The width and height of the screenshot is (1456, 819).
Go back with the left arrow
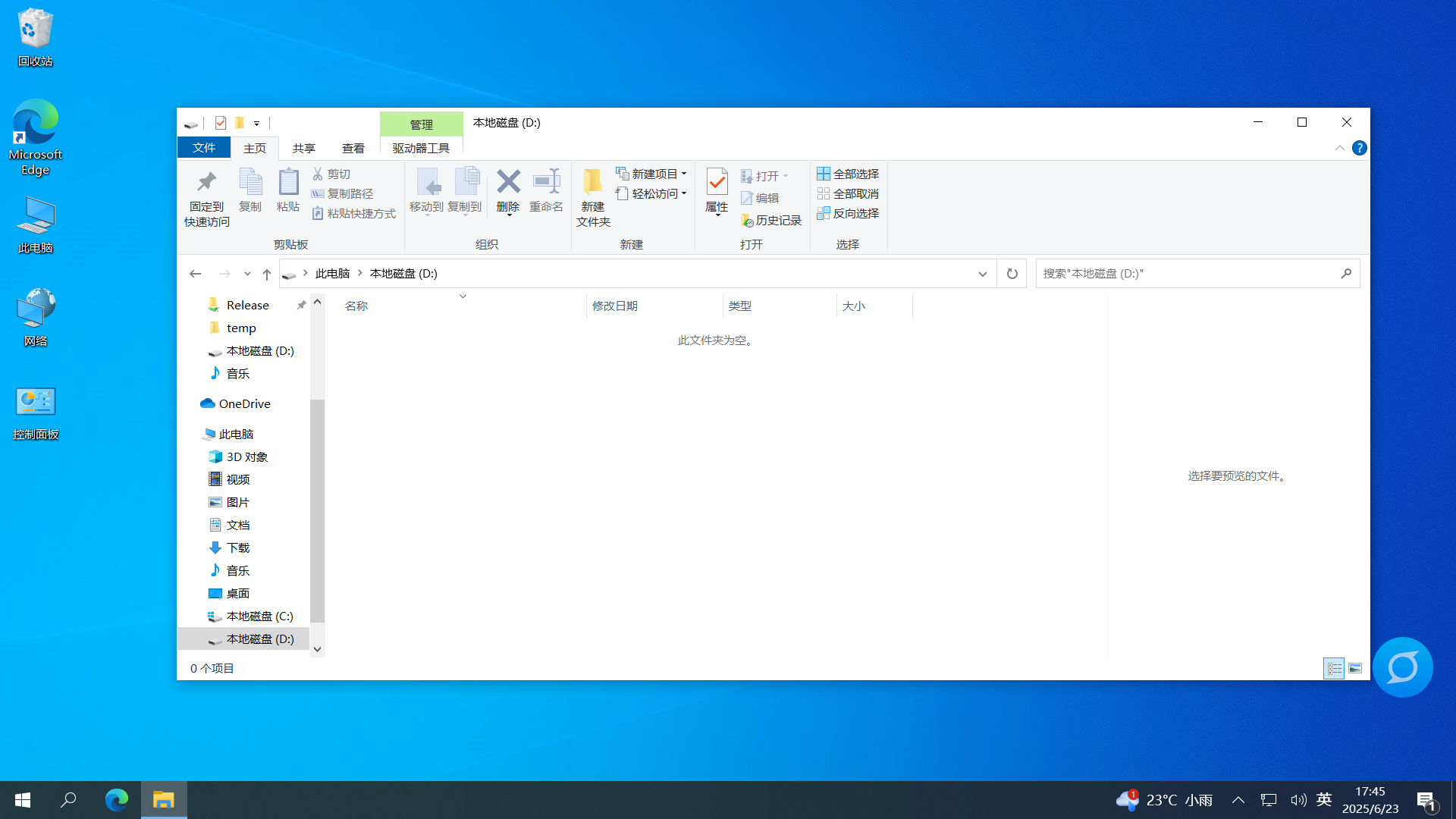pos(195,274)
